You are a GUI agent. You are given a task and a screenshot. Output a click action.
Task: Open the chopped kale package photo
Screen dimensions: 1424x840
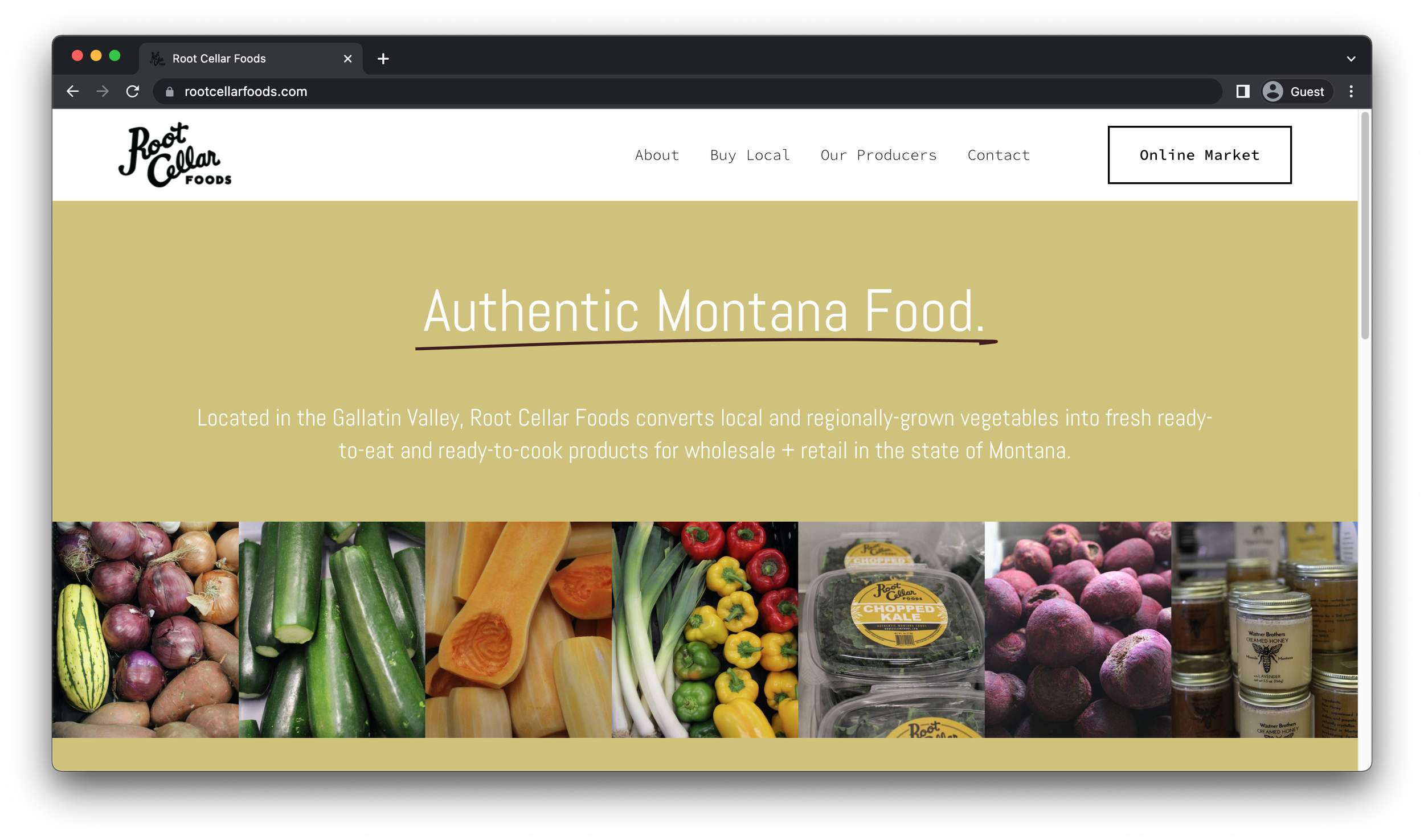[x=891, y=629]
